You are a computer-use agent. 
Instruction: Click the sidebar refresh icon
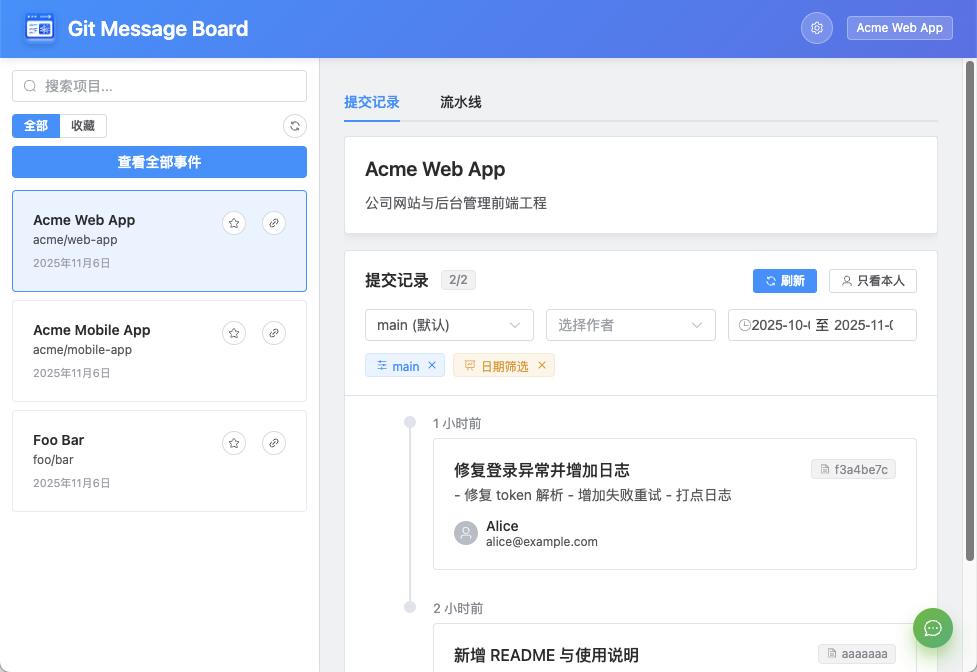point(294,126)
